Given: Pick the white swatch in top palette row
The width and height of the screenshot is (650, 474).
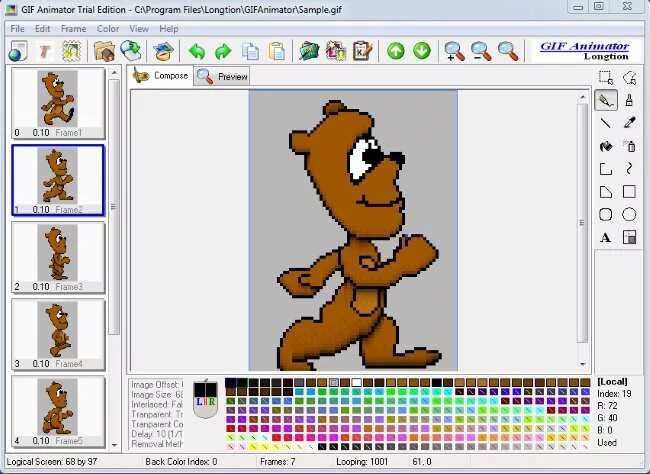Looking at the screenshot, I should tap(356, 382).
